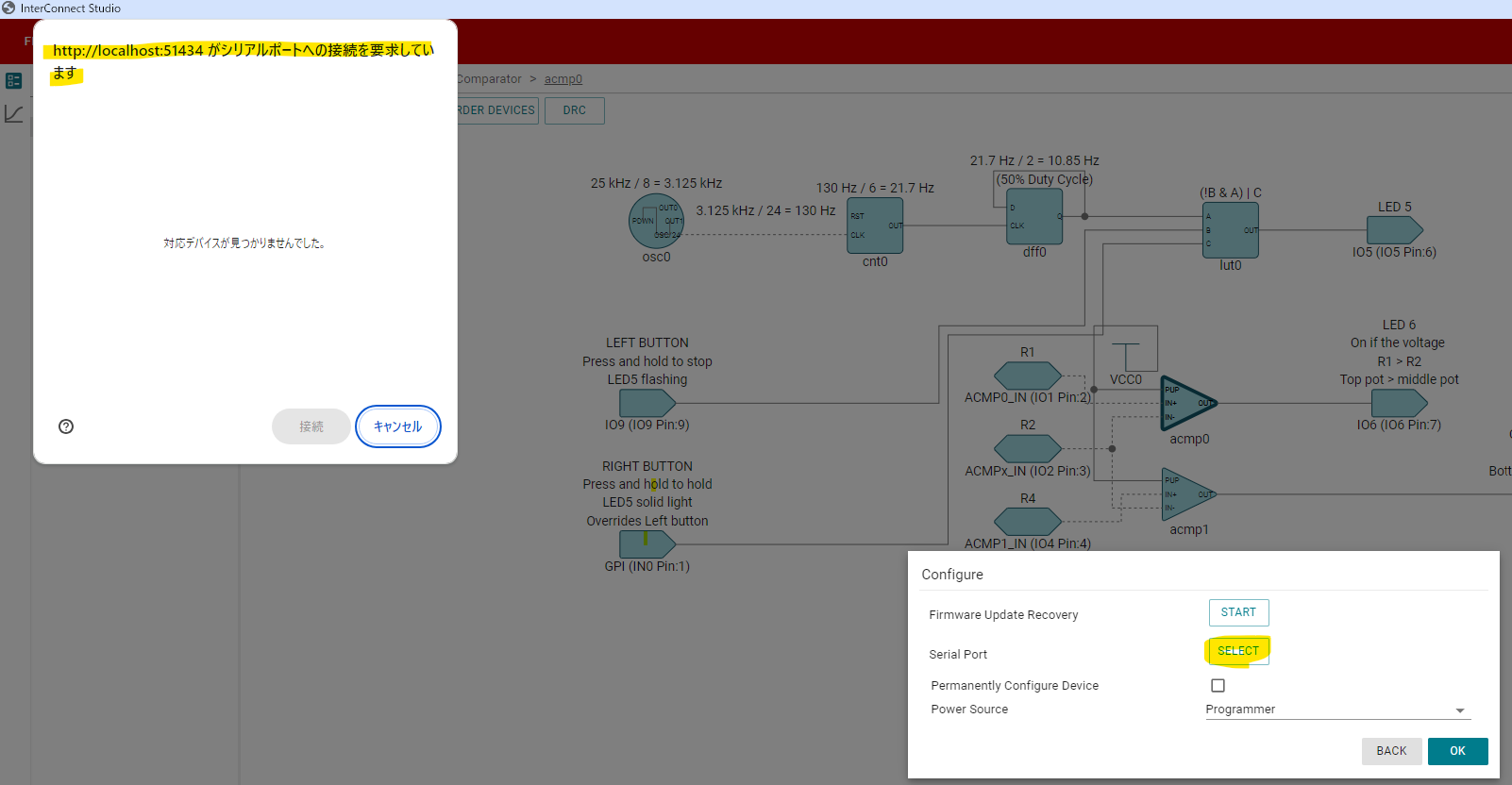Click the acmp0 breadcrumb link
The image size is (1512, 785).
pyautogui.click(x=563, y=79)
